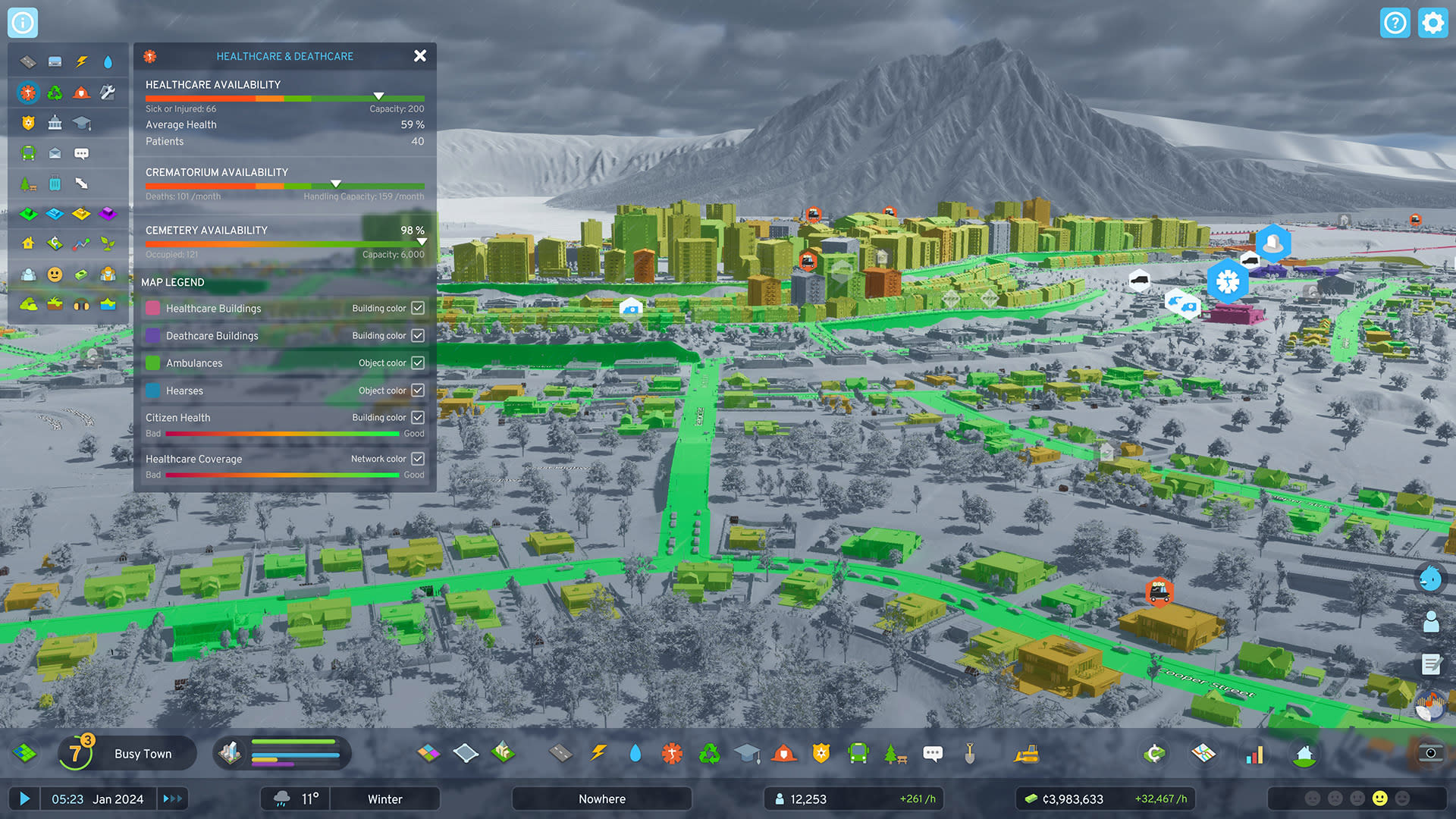The width and height of the screenshot is (1456, 819).
Task: Select the Electricity info view icon
Action: pyautogui.click(x=81, y=62)
